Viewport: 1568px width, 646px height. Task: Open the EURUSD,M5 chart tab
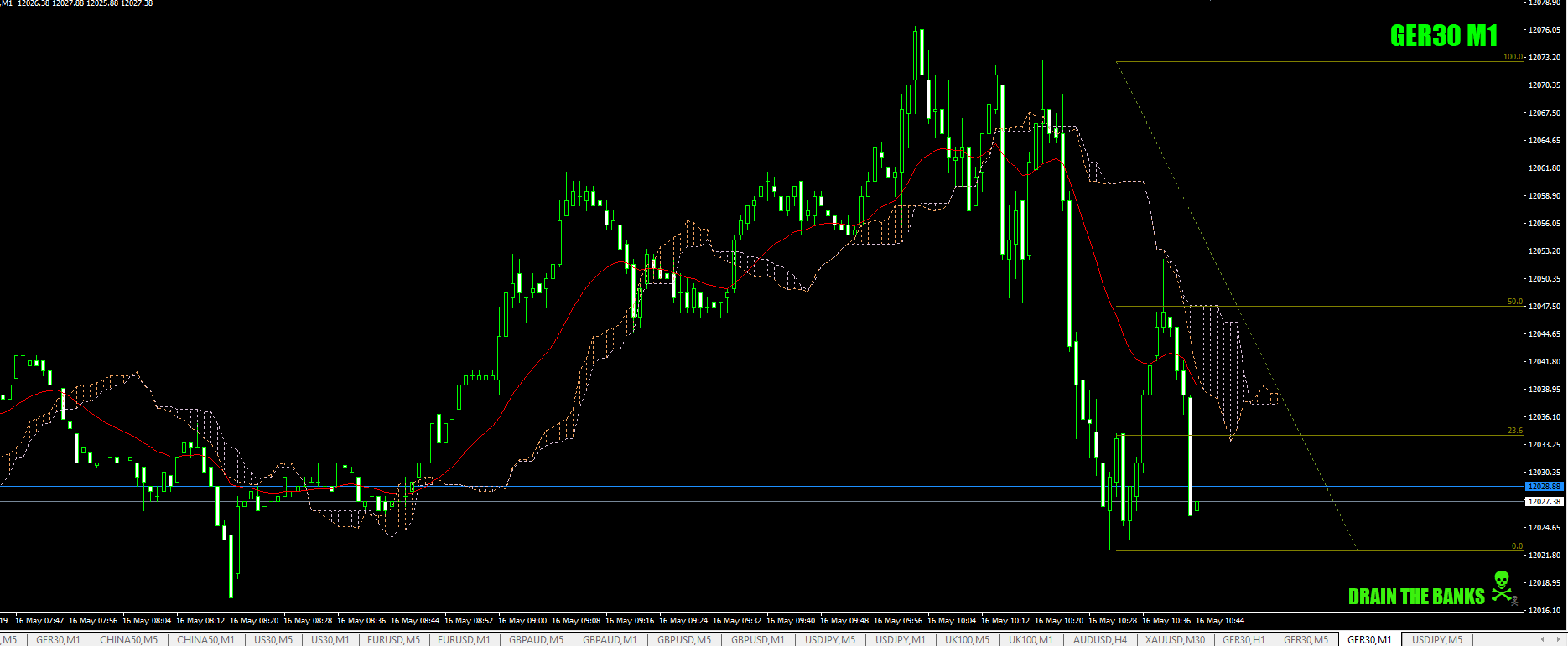[x=394, y=640]
